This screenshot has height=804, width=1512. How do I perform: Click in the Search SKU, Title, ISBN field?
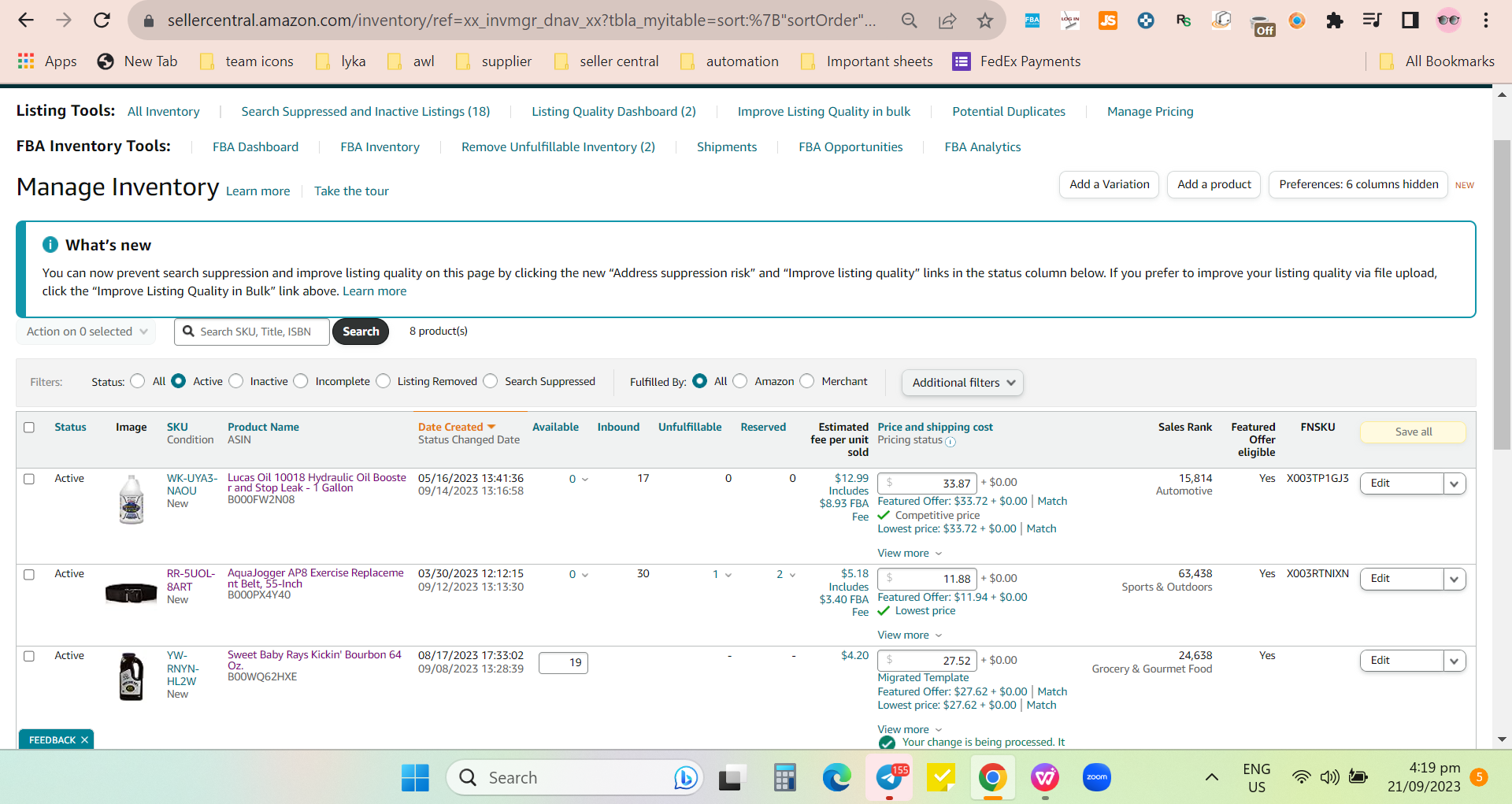pos(252,332)
